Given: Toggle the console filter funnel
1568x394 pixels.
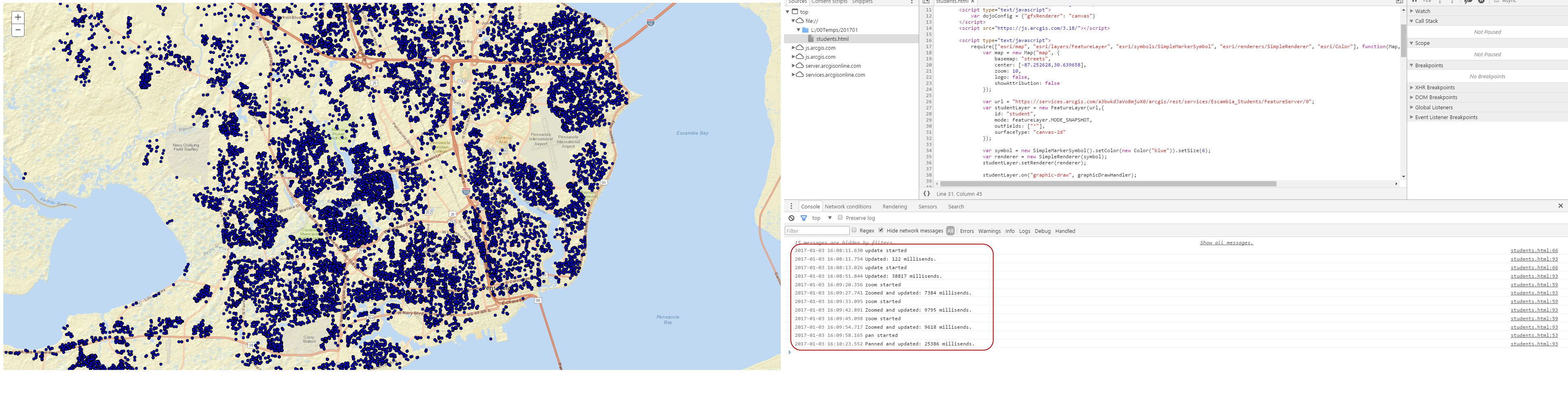Looking at the screenshot, I should pos(804,218).
